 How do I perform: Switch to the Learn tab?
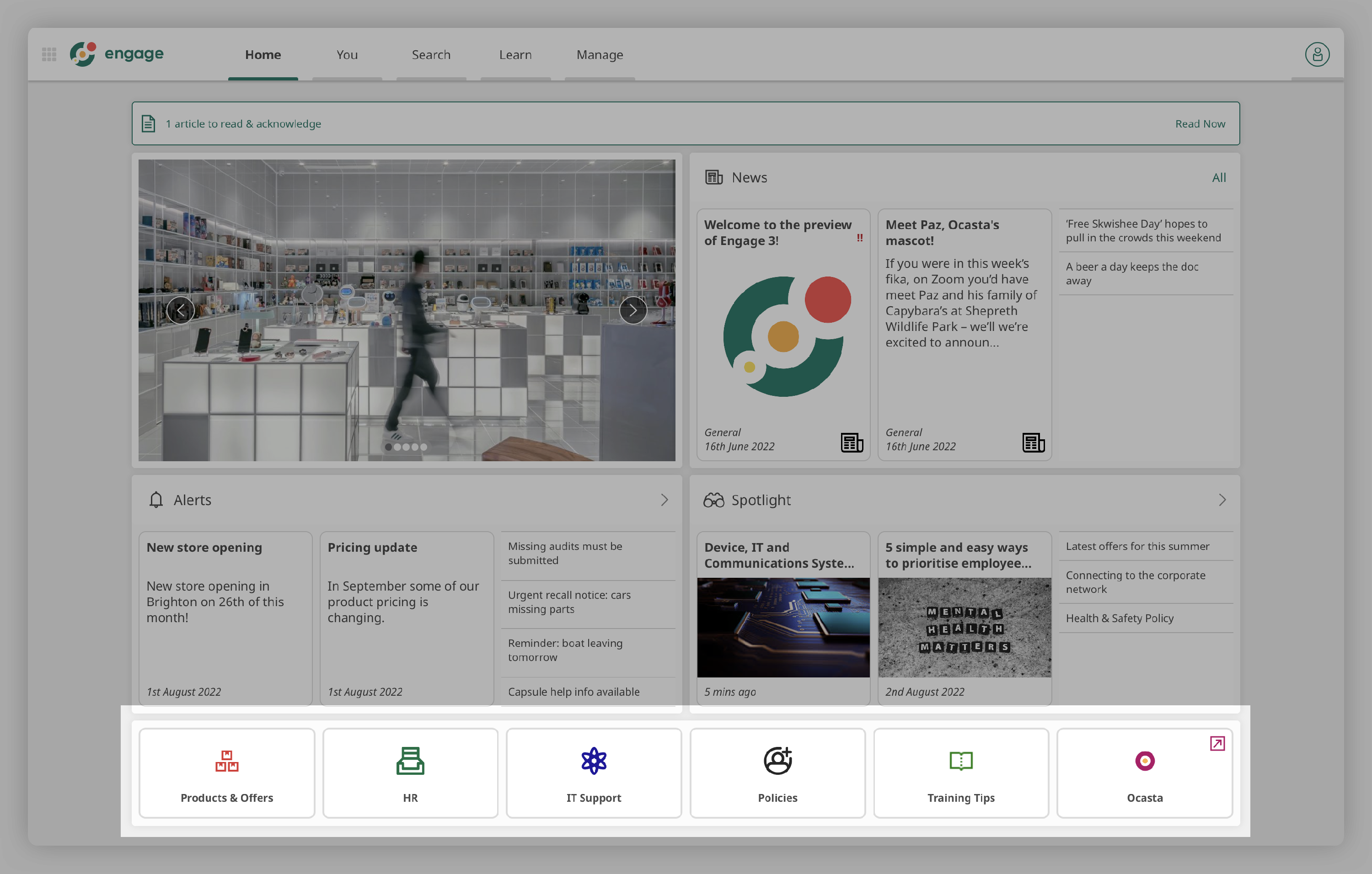(x=515, y=55)
